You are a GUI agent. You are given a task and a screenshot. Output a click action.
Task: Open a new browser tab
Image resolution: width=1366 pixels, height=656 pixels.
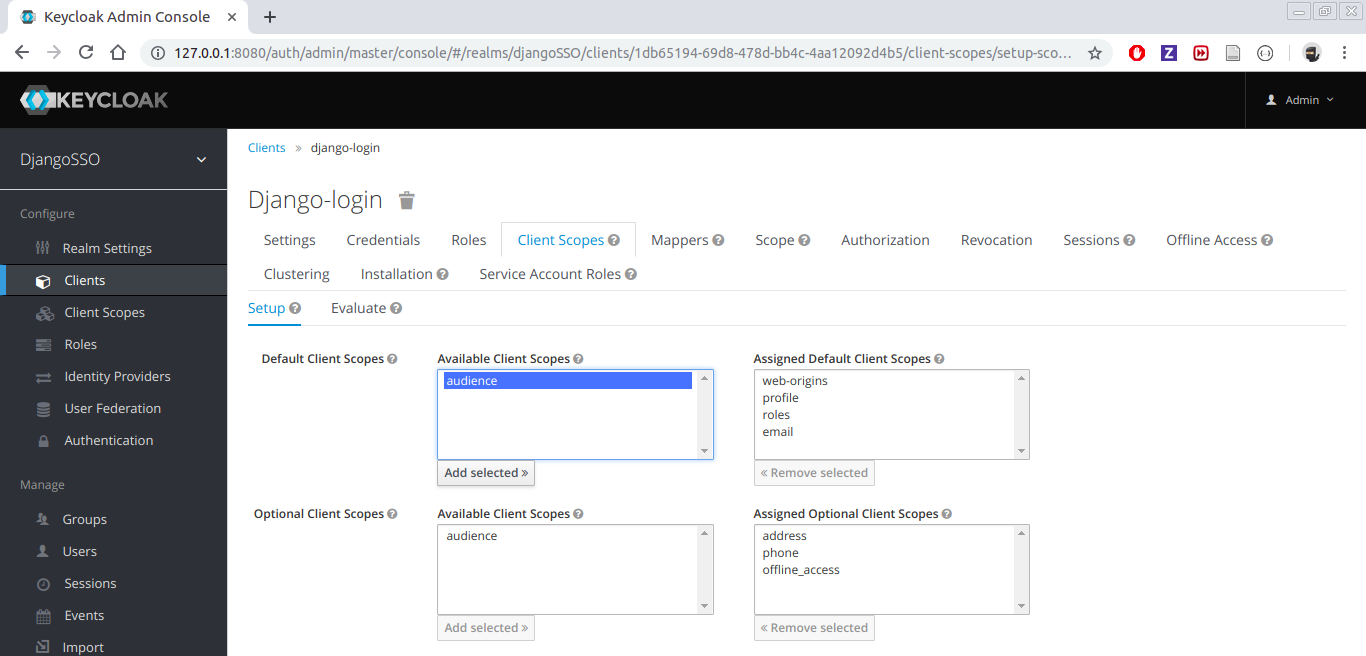pos(270,17)
